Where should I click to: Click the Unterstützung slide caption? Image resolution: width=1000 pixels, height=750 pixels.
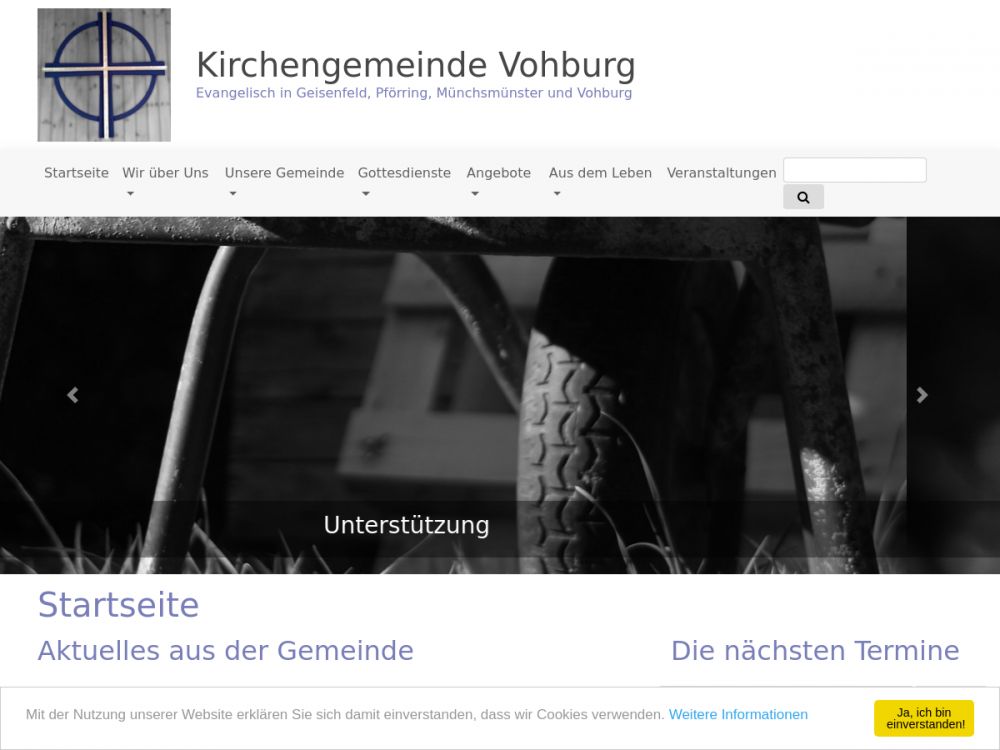click(406, 525)
